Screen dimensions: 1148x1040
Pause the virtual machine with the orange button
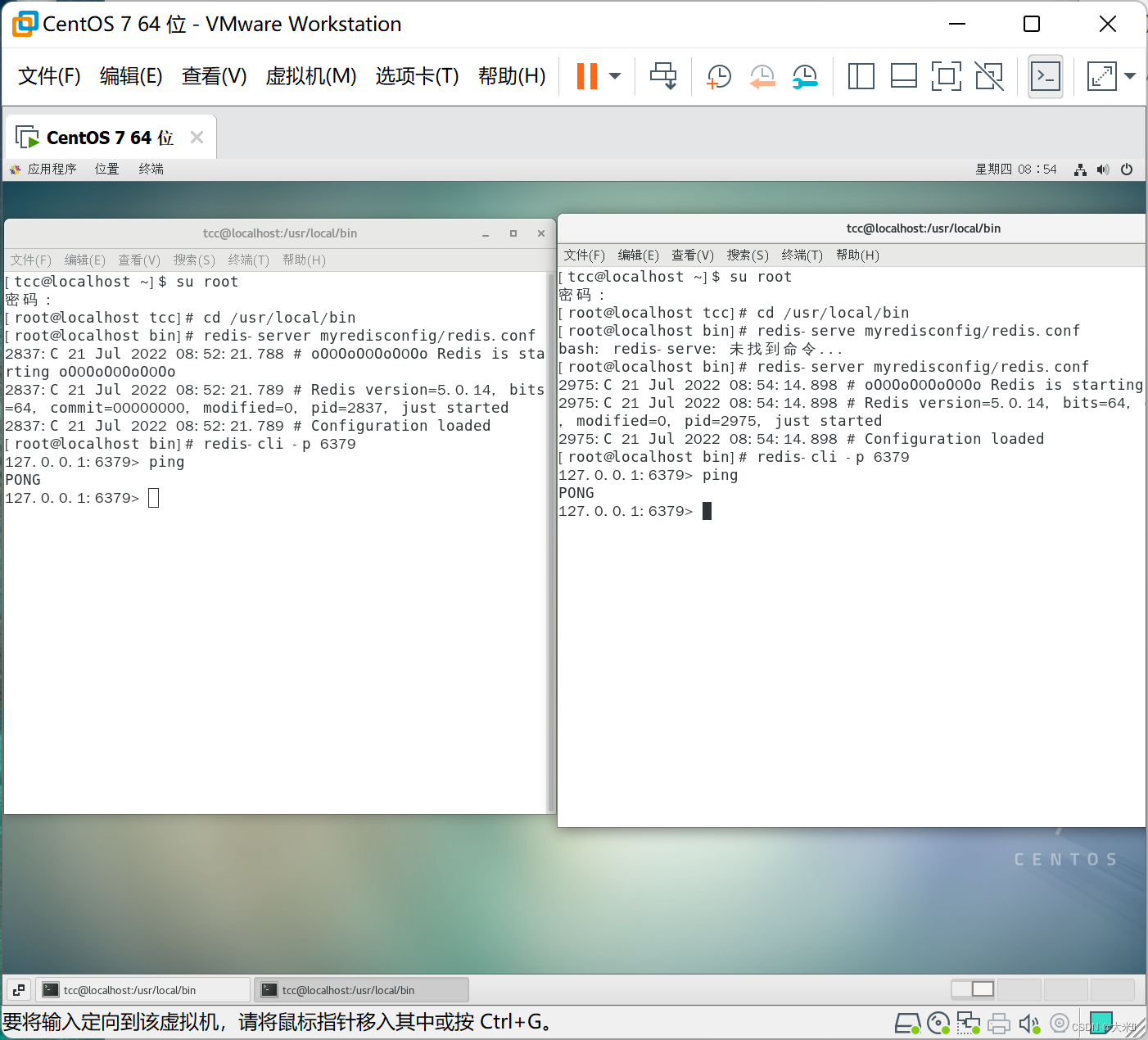pos(586,76)
